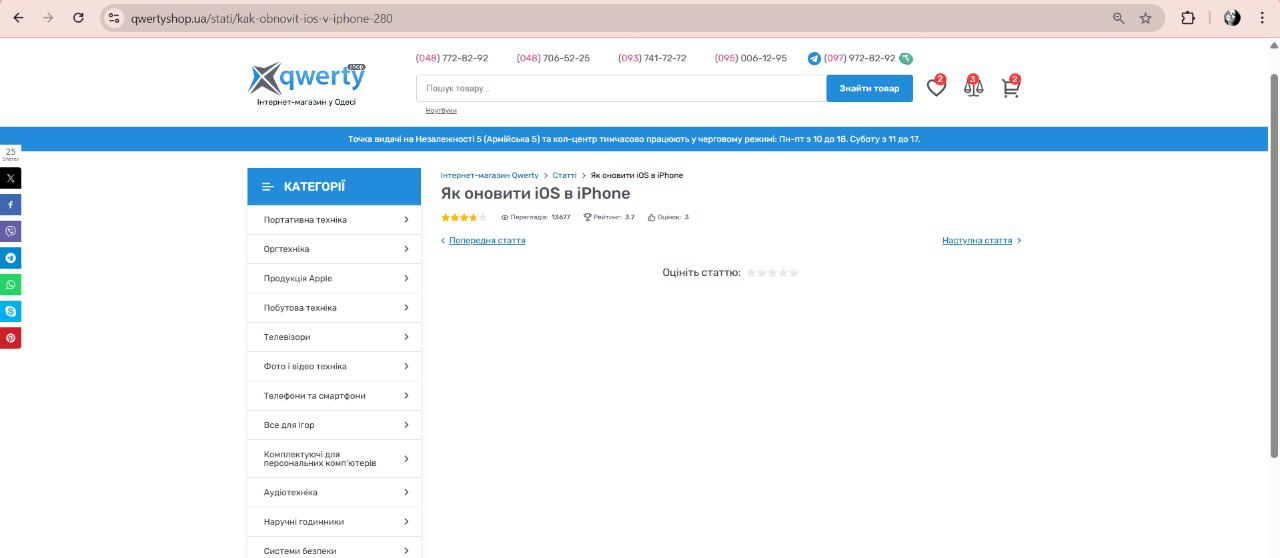This screenshot has height=558, width=1280.
Task: Click the product search input field
Action: pos(620,89)
